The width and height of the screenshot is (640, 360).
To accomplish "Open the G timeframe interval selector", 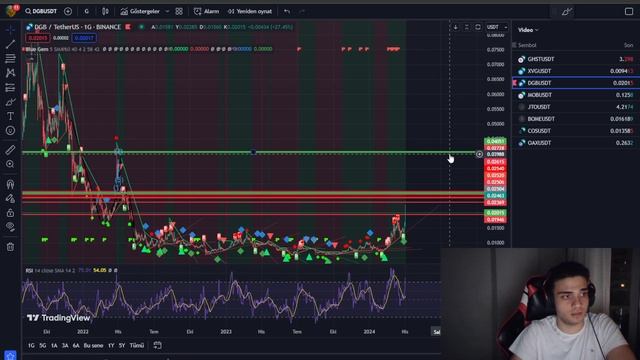I will [x=87, y=11].
